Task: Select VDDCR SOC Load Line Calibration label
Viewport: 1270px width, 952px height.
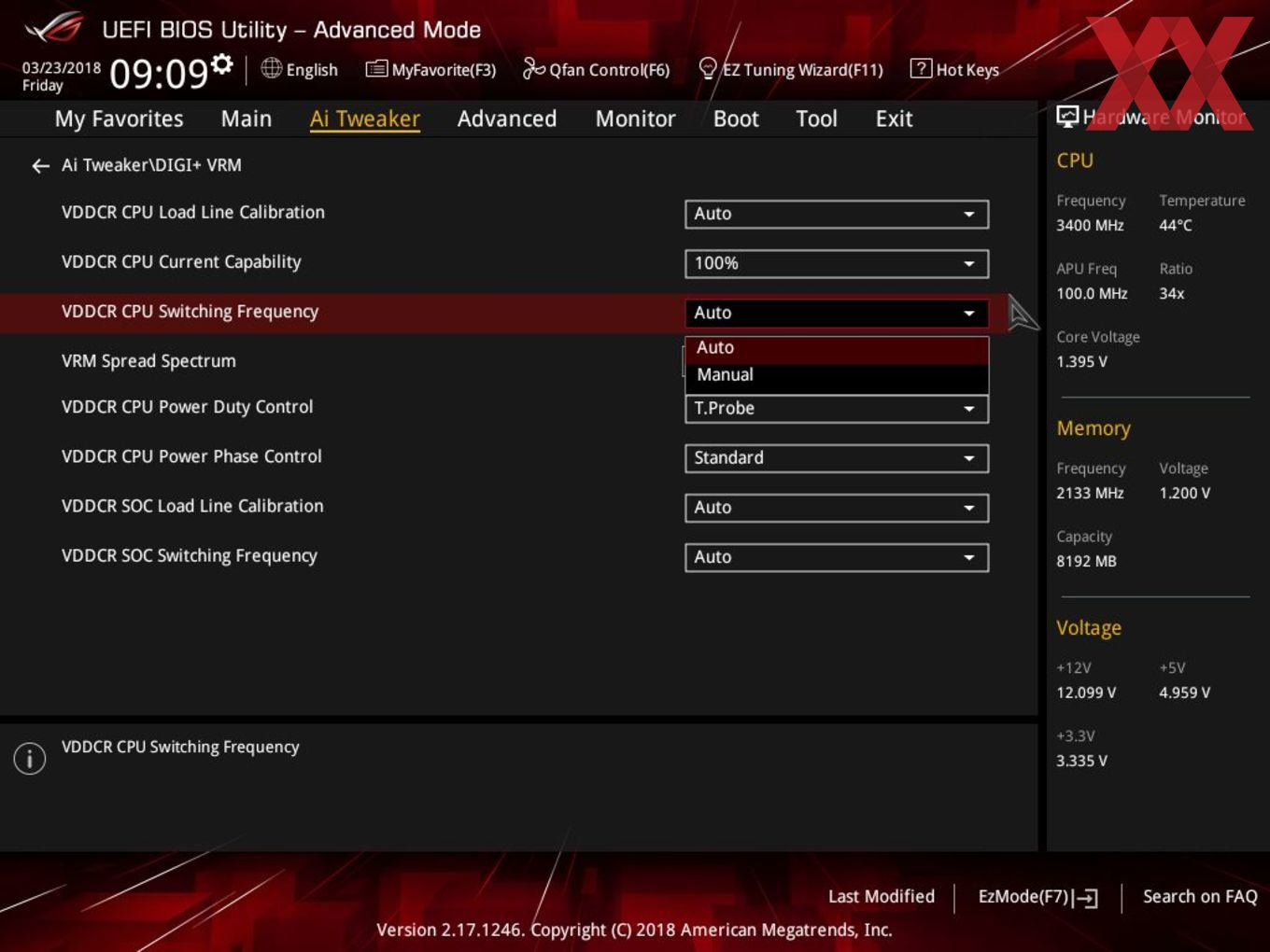Action: [192, 506]
